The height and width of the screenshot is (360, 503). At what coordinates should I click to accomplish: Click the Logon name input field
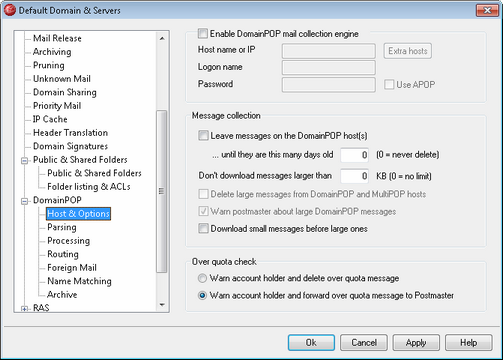coord(329,67)
